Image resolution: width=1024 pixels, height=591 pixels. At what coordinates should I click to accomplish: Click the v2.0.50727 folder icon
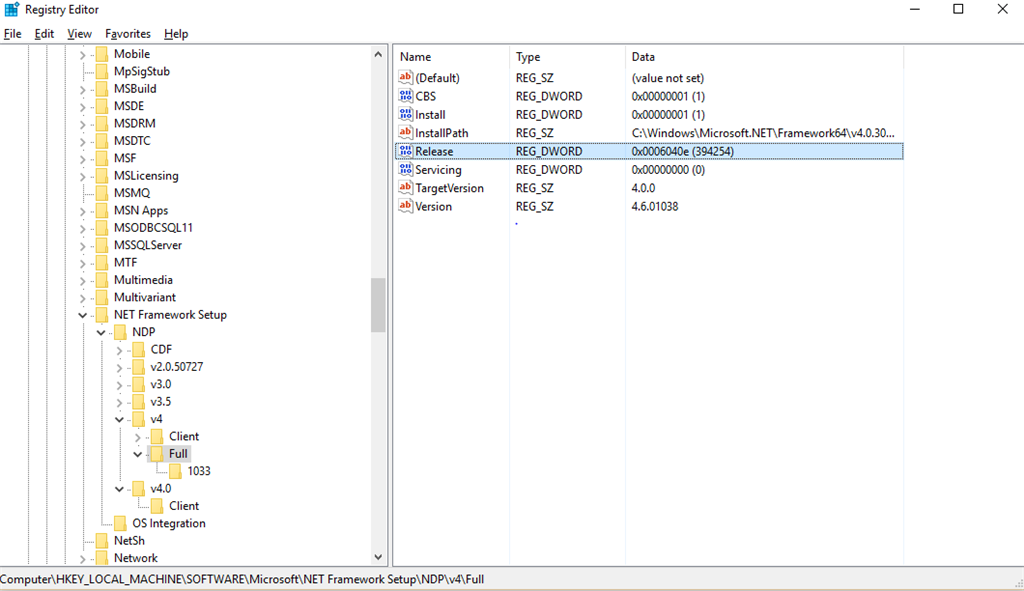pos(138,367)
